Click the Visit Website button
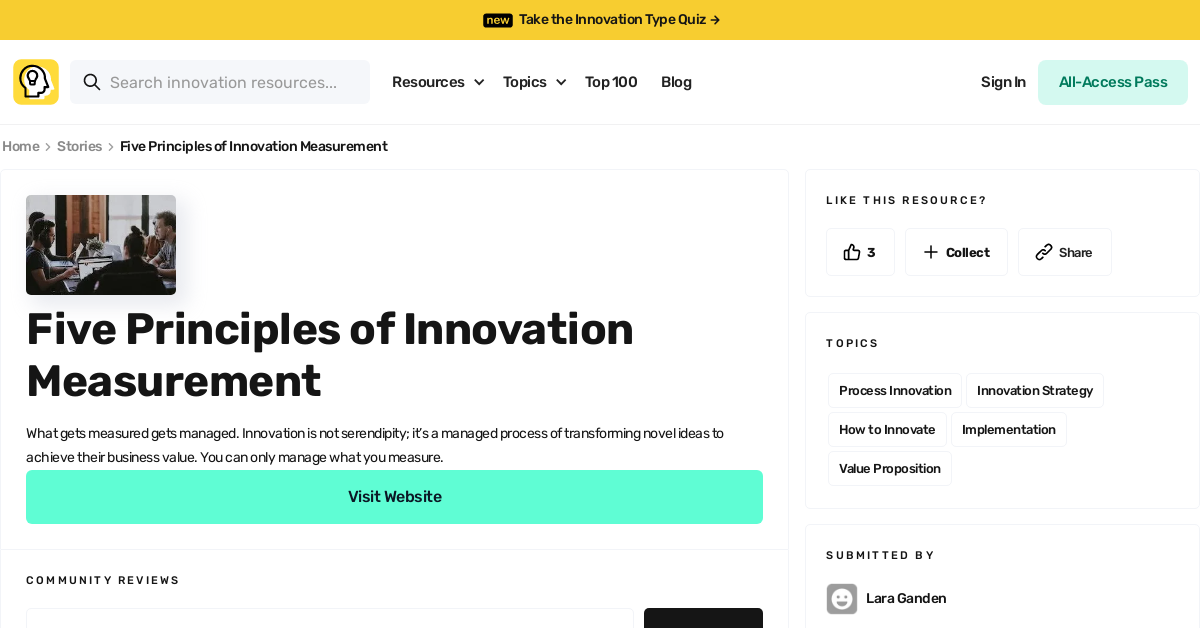1200x628 pixels. click(x=394, y=496)
